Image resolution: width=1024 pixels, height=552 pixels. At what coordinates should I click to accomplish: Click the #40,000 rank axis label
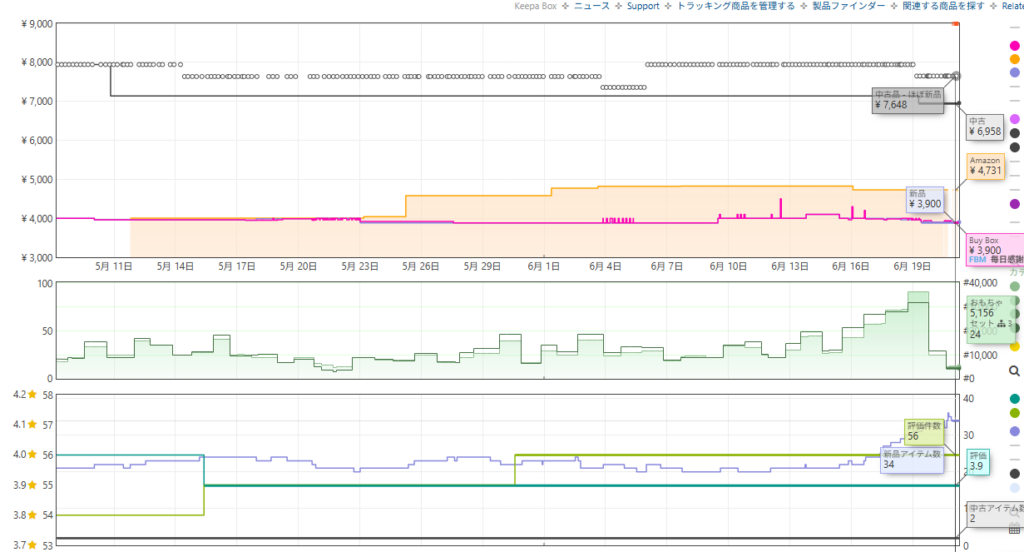click(980, 283)
